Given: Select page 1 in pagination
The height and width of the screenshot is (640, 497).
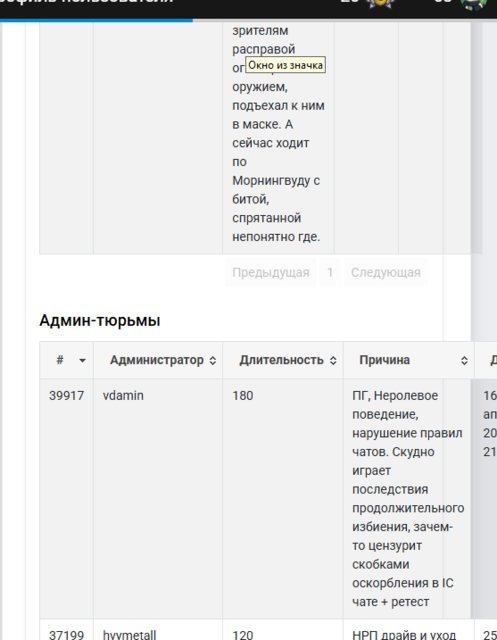Looking at the screenshot, I should click(330, 273).
